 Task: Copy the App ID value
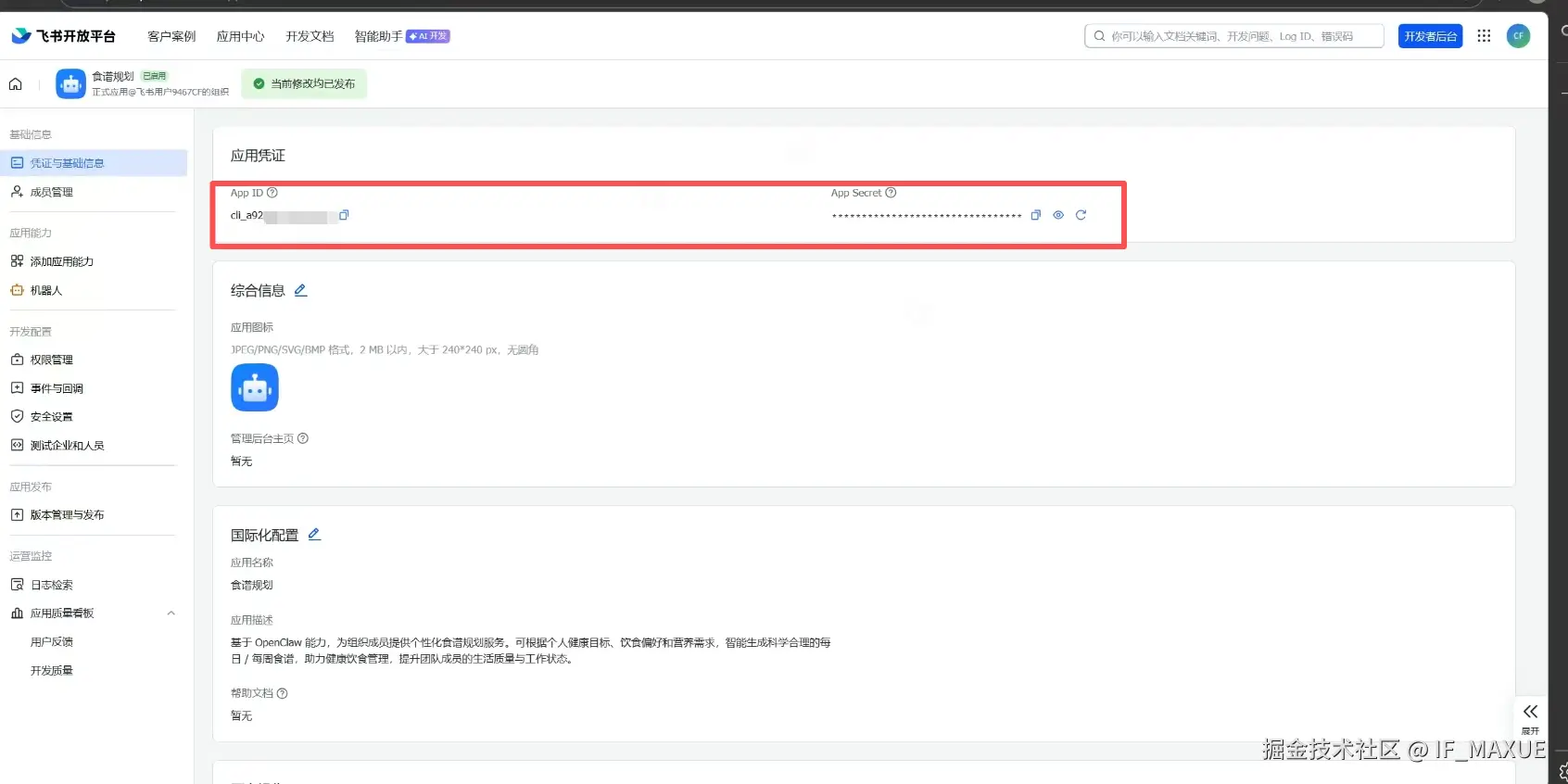(x=344, y=215)
